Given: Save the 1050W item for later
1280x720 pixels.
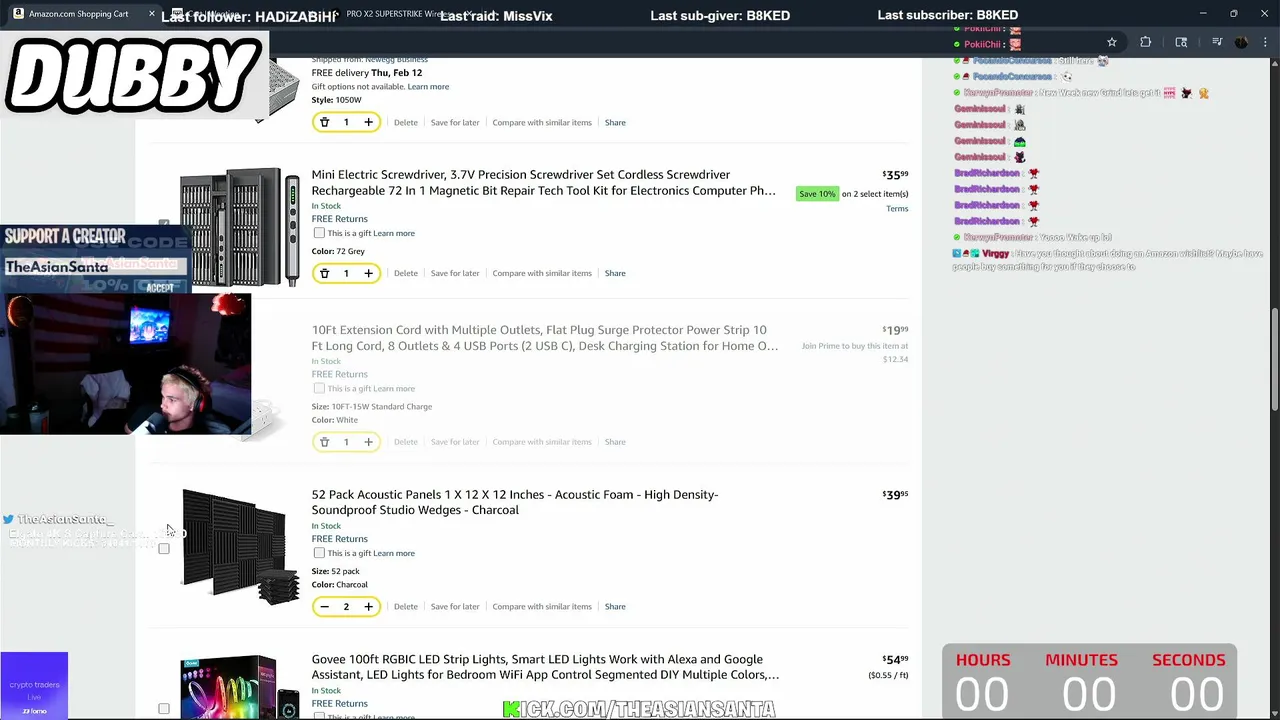Looking at the screenshot, I should [x=455, y=122].
